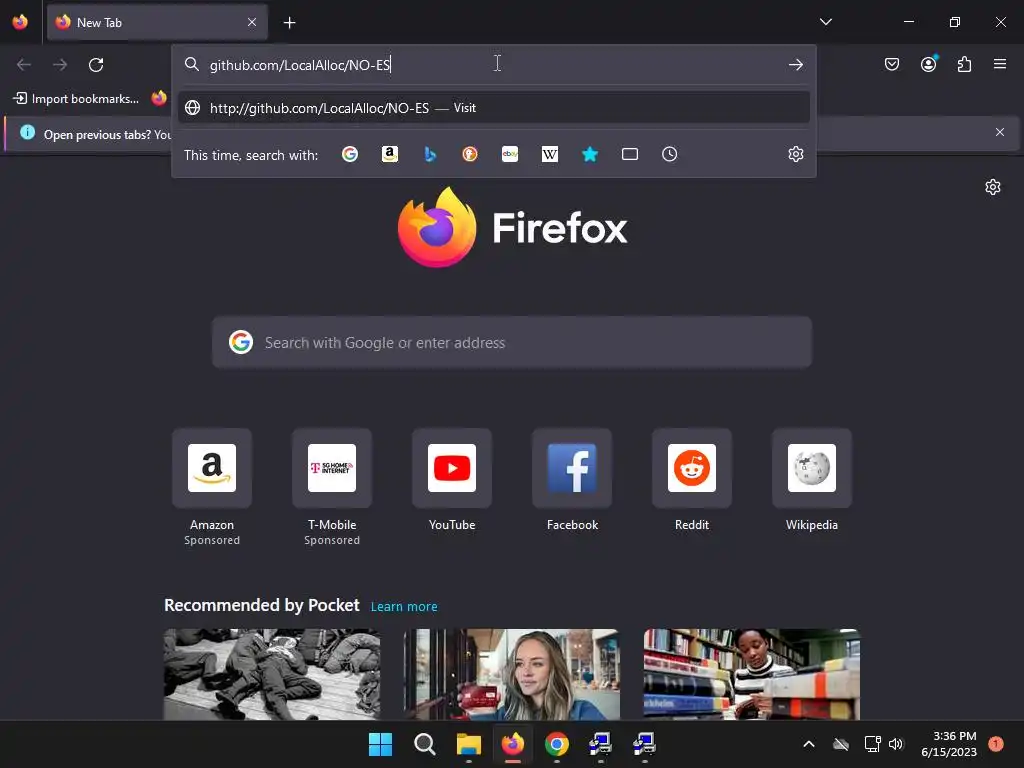This screenshot has width=1024, height=768.
Task: Dismiss the Open previous tabs notification
Action: click(x=1000, y=132)
